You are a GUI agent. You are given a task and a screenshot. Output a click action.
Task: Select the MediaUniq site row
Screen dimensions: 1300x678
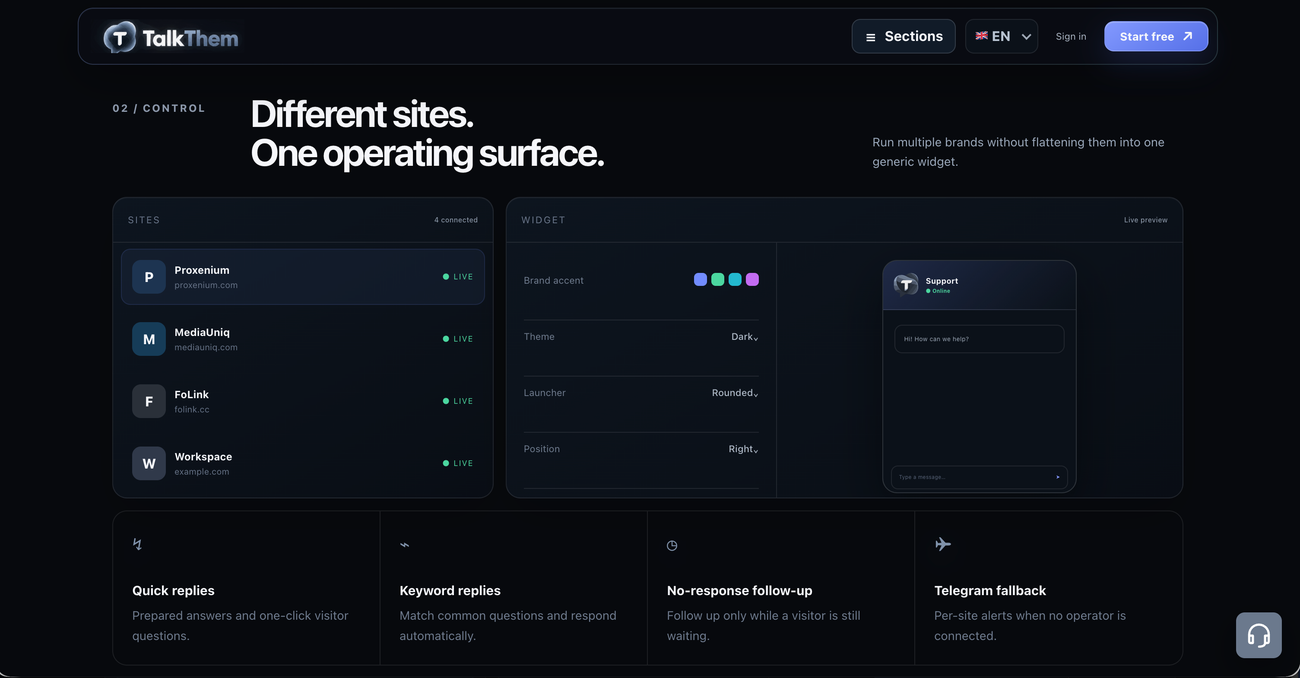303,339
